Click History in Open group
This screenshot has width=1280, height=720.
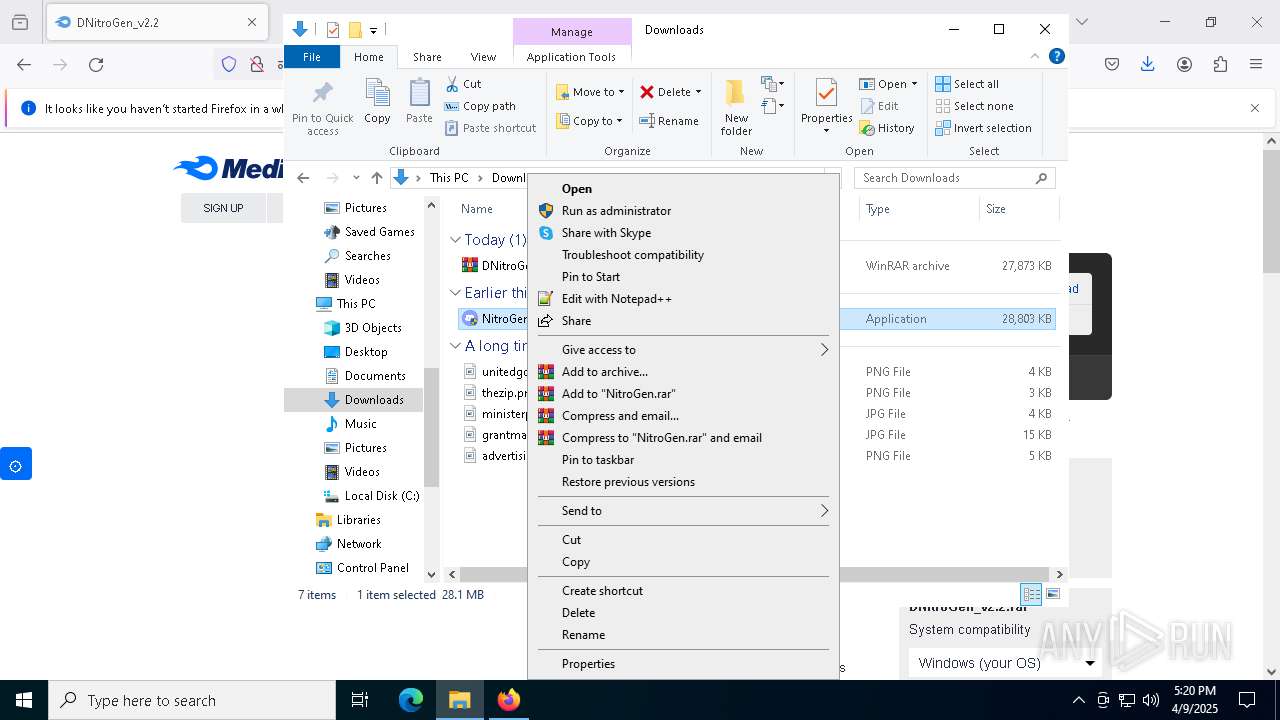click(x=886, y=128)
